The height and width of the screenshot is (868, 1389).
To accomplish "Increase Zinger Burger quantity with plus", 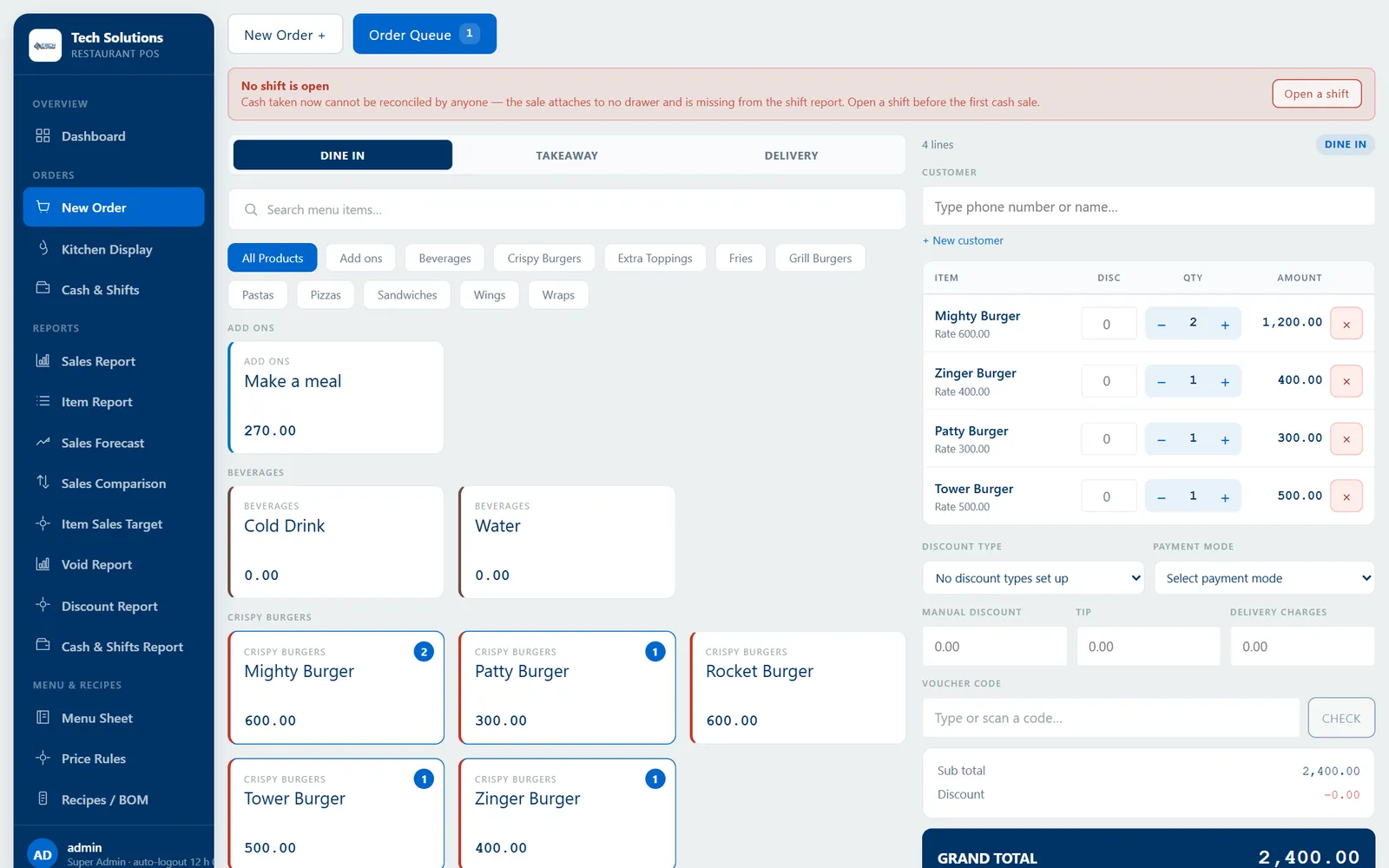I will click(1225, 381).
